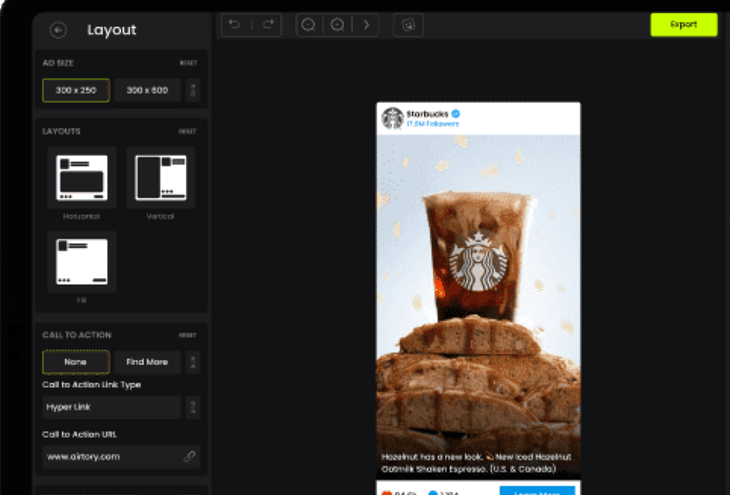Screen dimensions: 730x495
Task: Zoom in on the canvas
Action: pos(338,25)
